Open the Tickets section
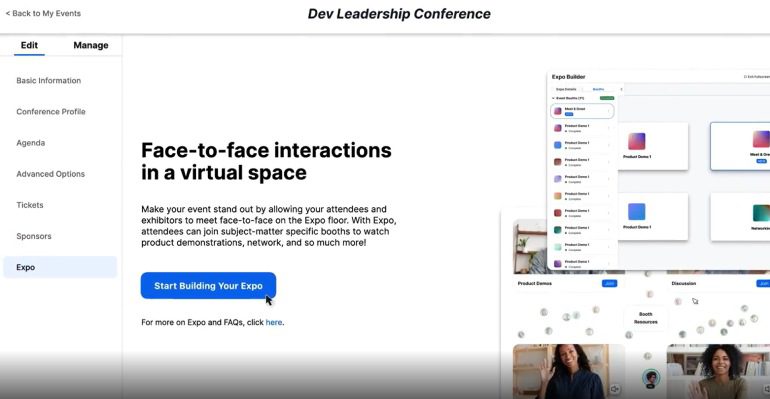Image resolution: width=770 pixels, height=399 pixels. pyautogui.click(x=30, y=205)
